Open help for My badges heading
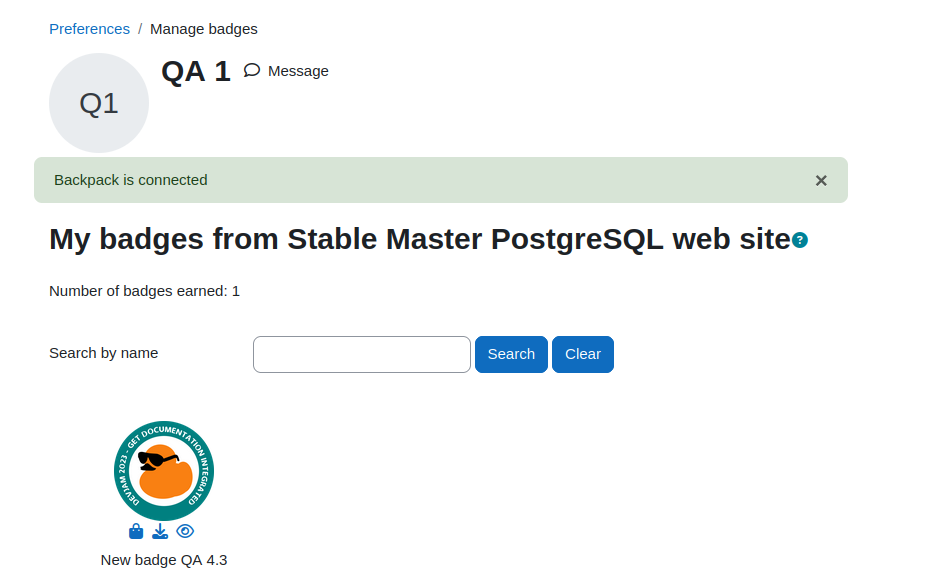Image resolution: width=928 pixels, height=588 pixels. pyautogui.click(x=800, y=240)
